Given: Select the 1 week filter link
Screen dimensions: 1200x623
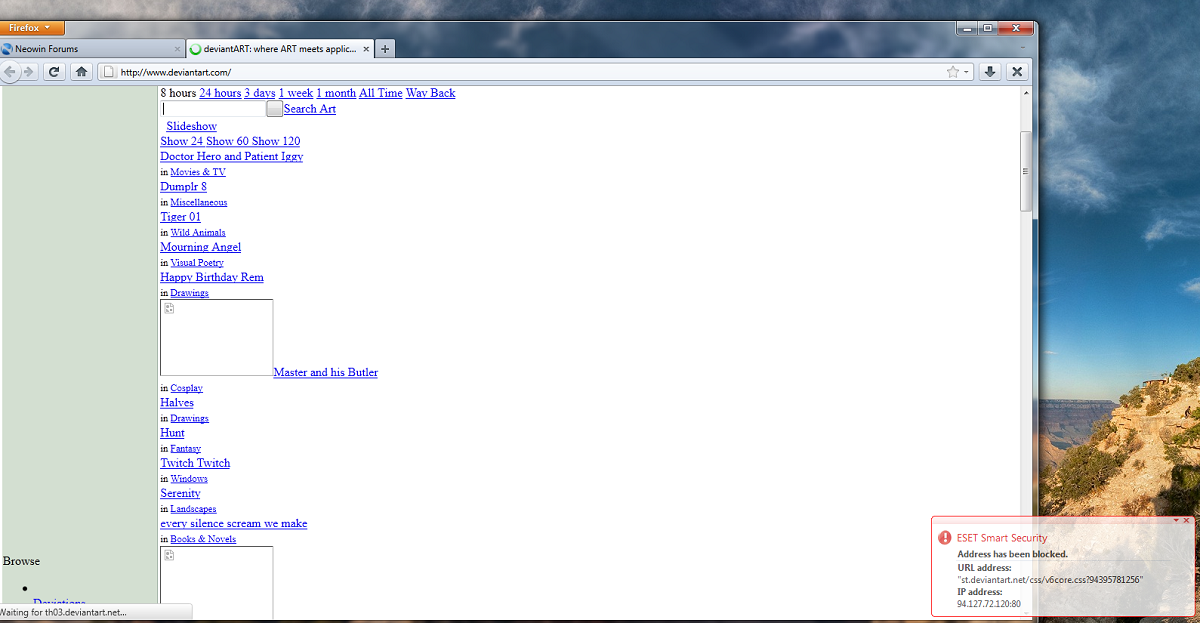Looking at the screenshot, I should tap(296, 93).
